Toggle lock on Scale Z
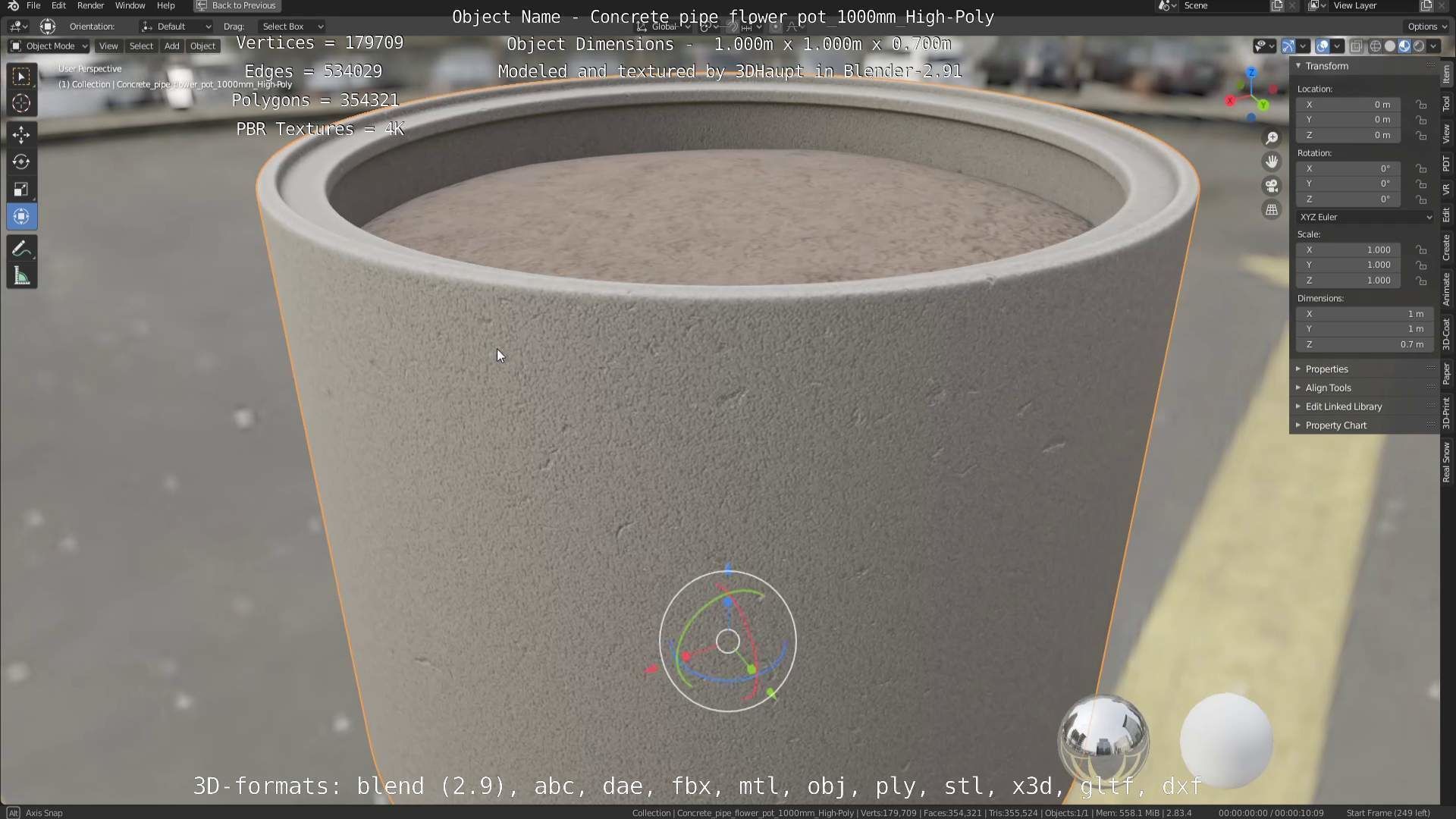 point(1421,280)
